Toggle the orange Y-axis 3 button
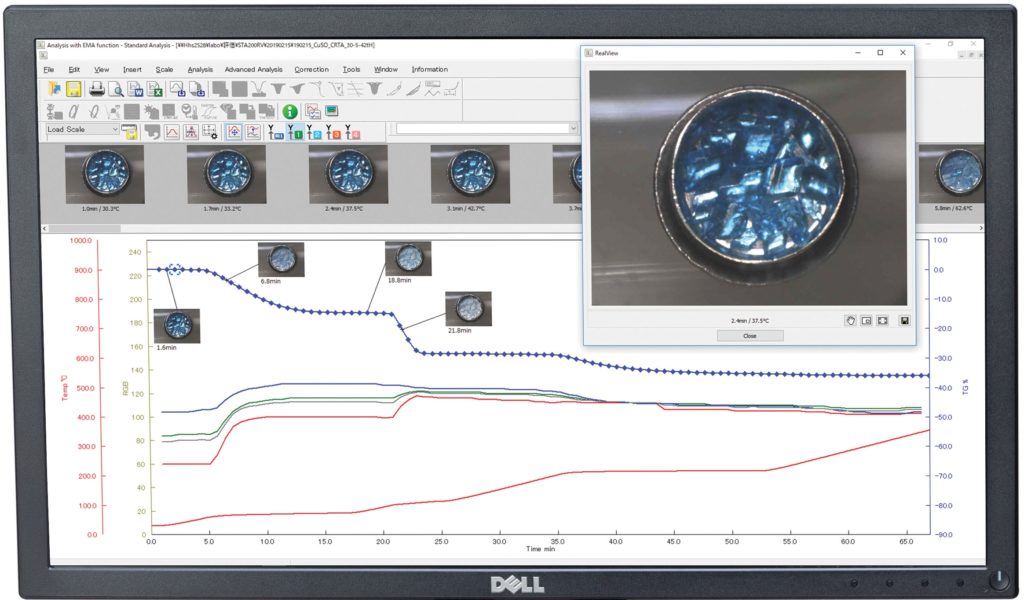The width and height of the screenshot is (1024, 600). [335, 131]
